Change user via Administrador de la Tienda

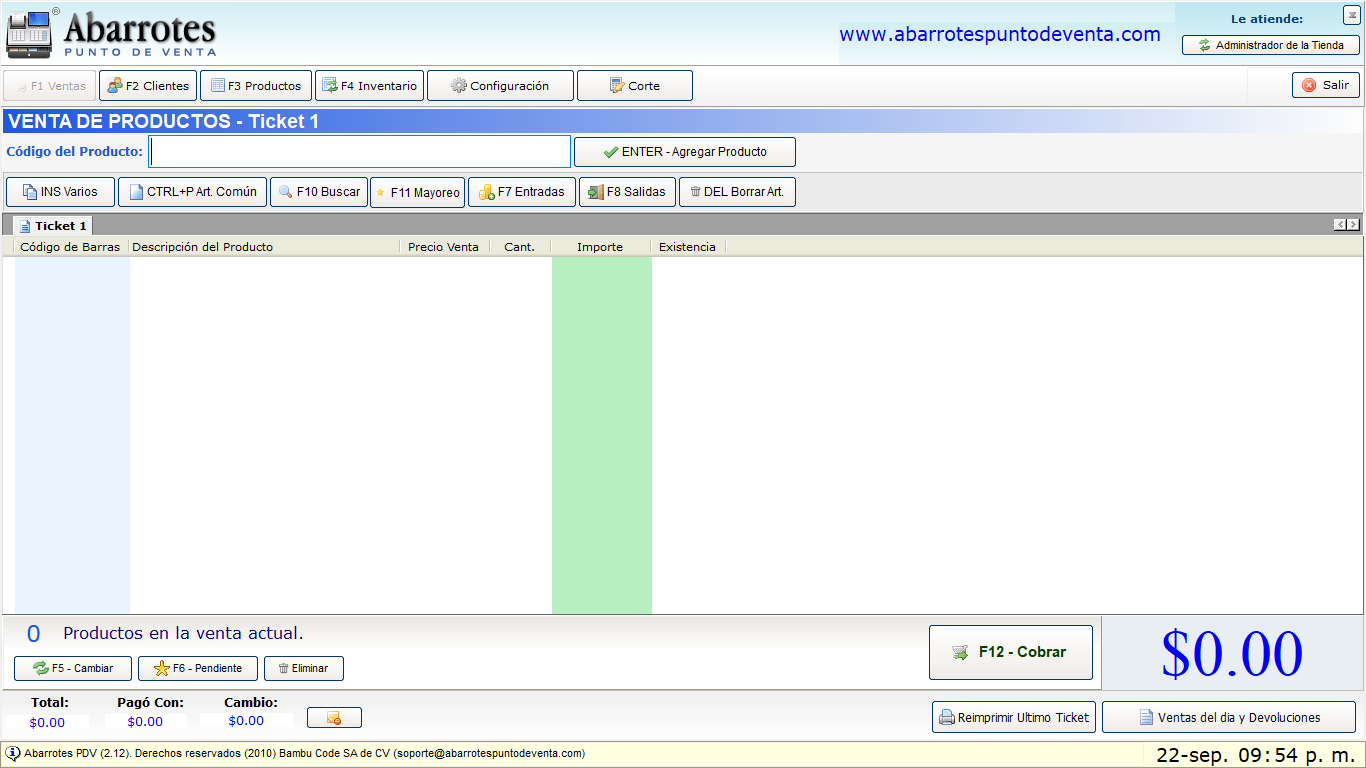click(1271, 45)
